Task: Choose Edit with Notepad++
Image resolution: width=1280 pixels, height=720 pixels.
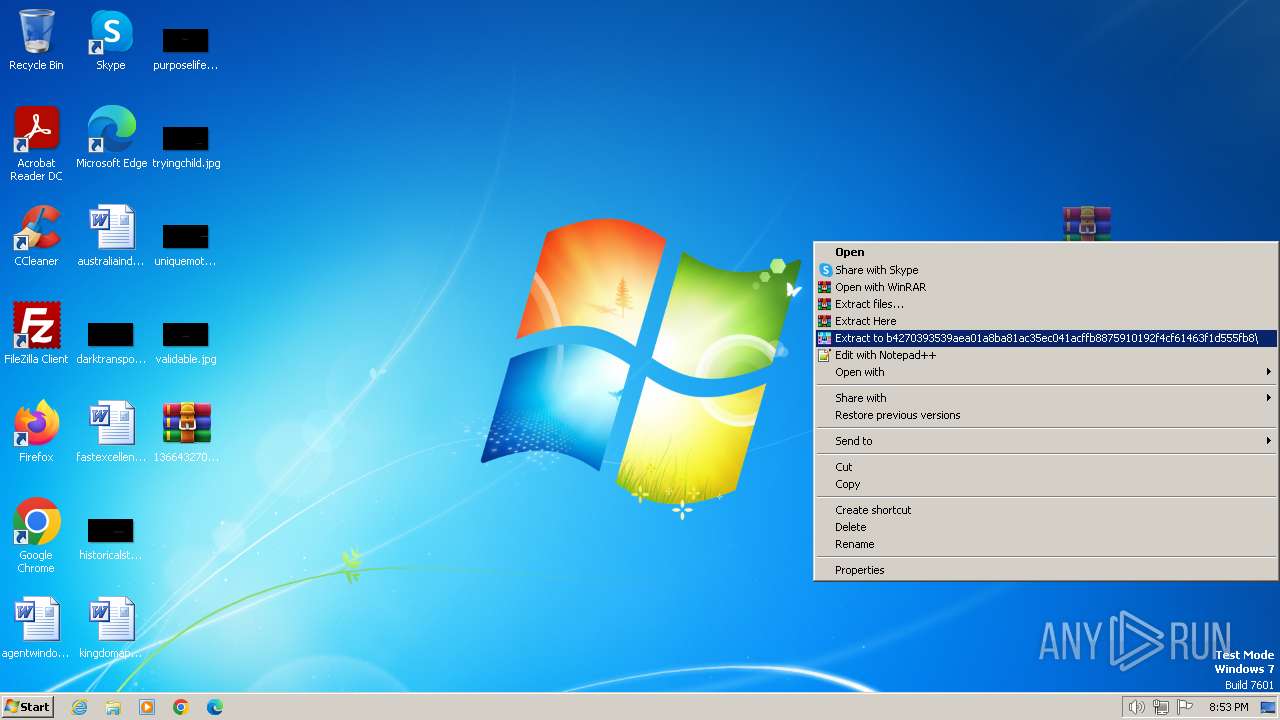Action: click(1046, 355)
